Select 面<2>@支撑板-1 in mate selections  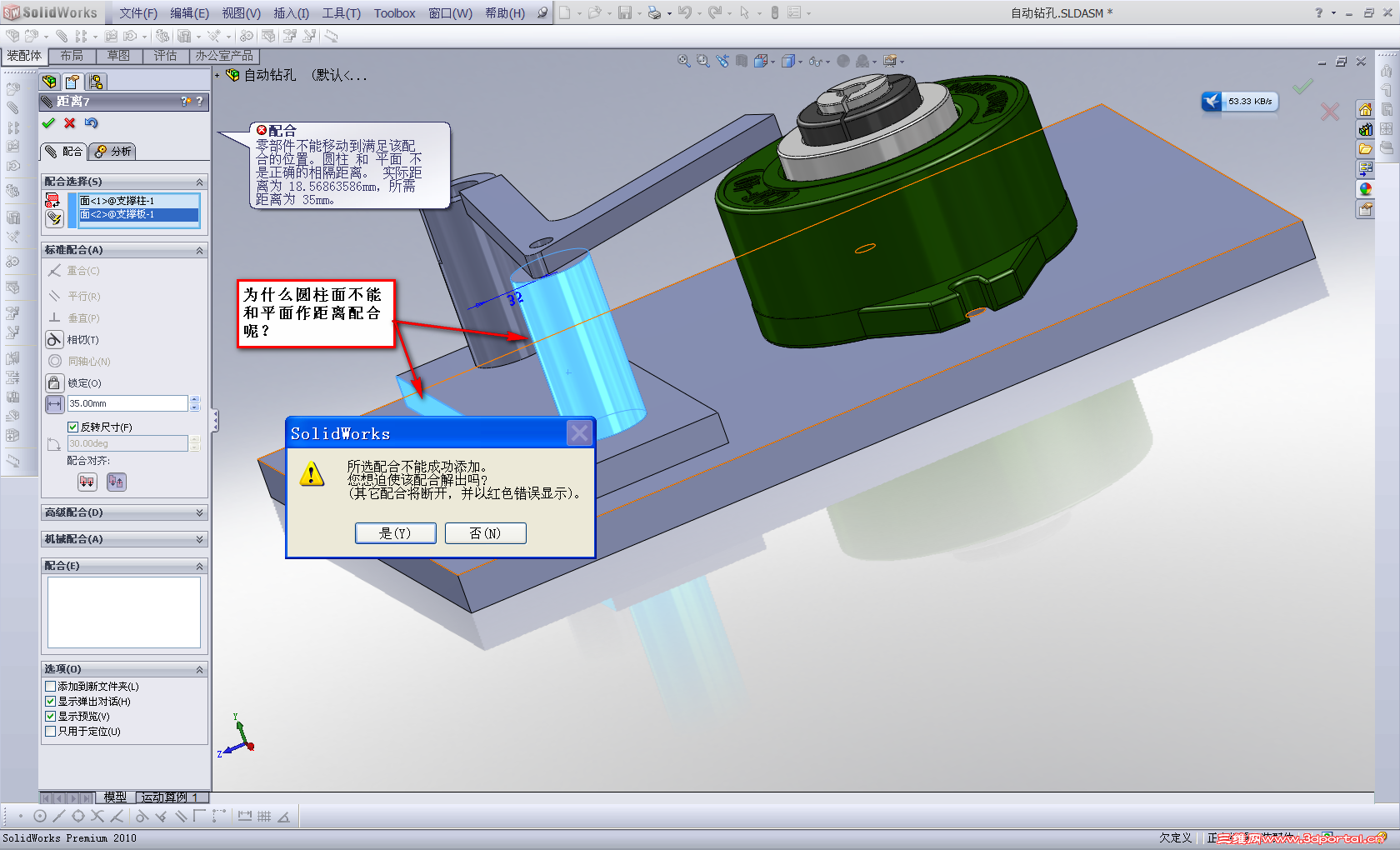point(139,214)
